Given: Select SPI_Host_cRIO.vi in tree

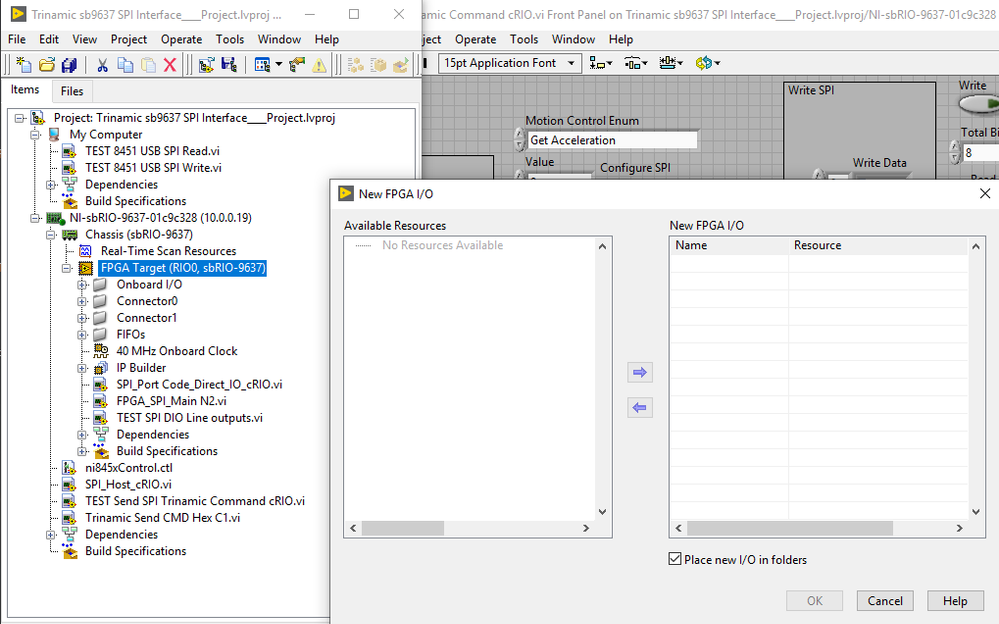Looking at the screenshot, I should click(x=128, y=484).
